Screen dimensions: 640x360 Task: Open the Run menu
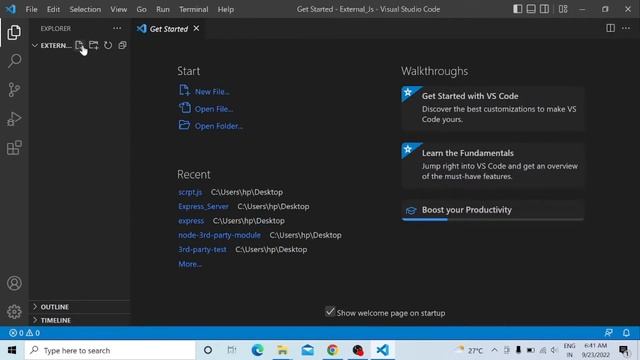pos(162,9)
